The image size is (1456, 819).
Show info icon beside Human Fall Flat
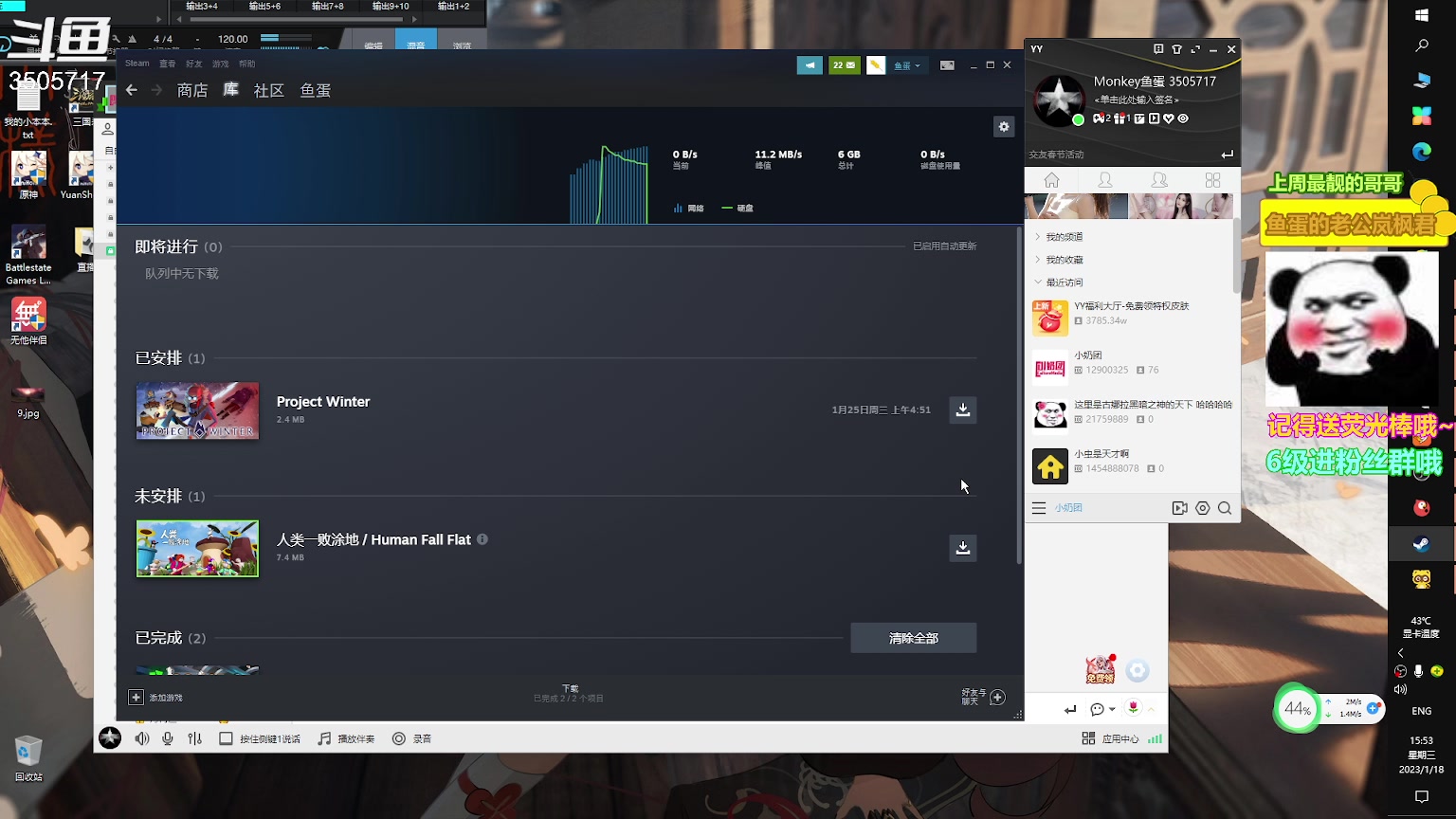click(482, 539)
